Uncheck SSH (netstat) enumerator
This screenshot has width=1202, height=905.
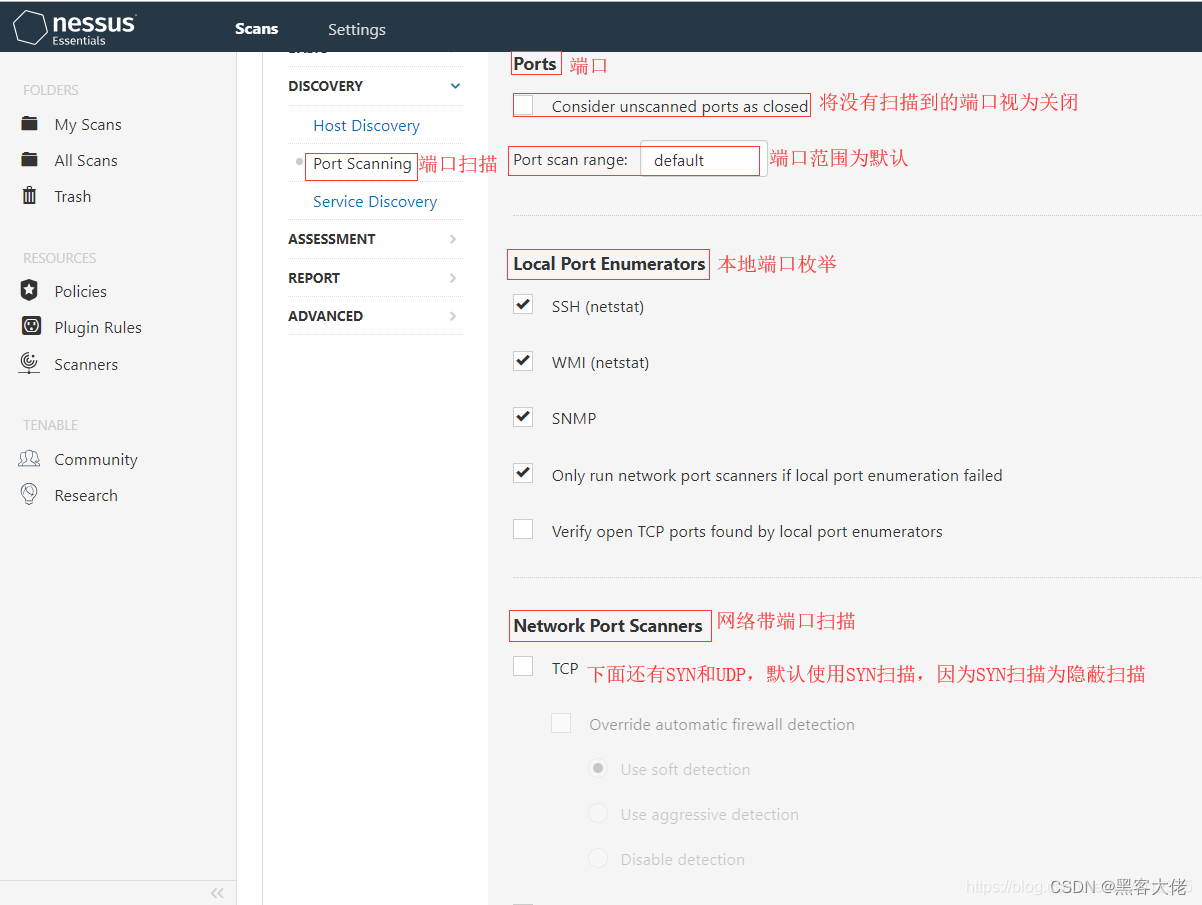pos(523,305)
